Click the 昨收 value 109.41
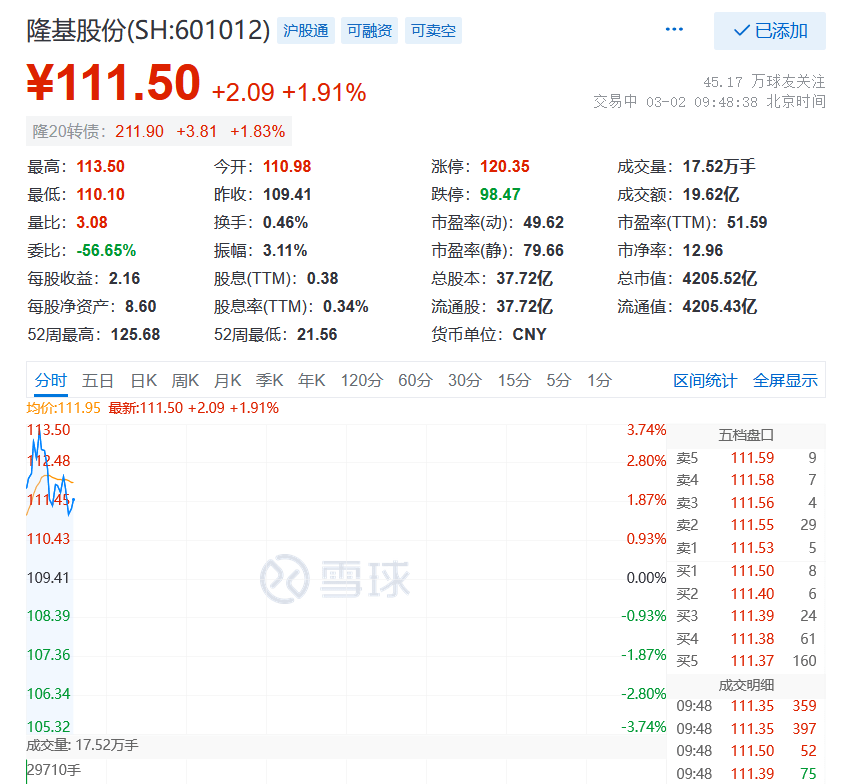854x784 pixels. pyautogui.click(x=287, y=195)
